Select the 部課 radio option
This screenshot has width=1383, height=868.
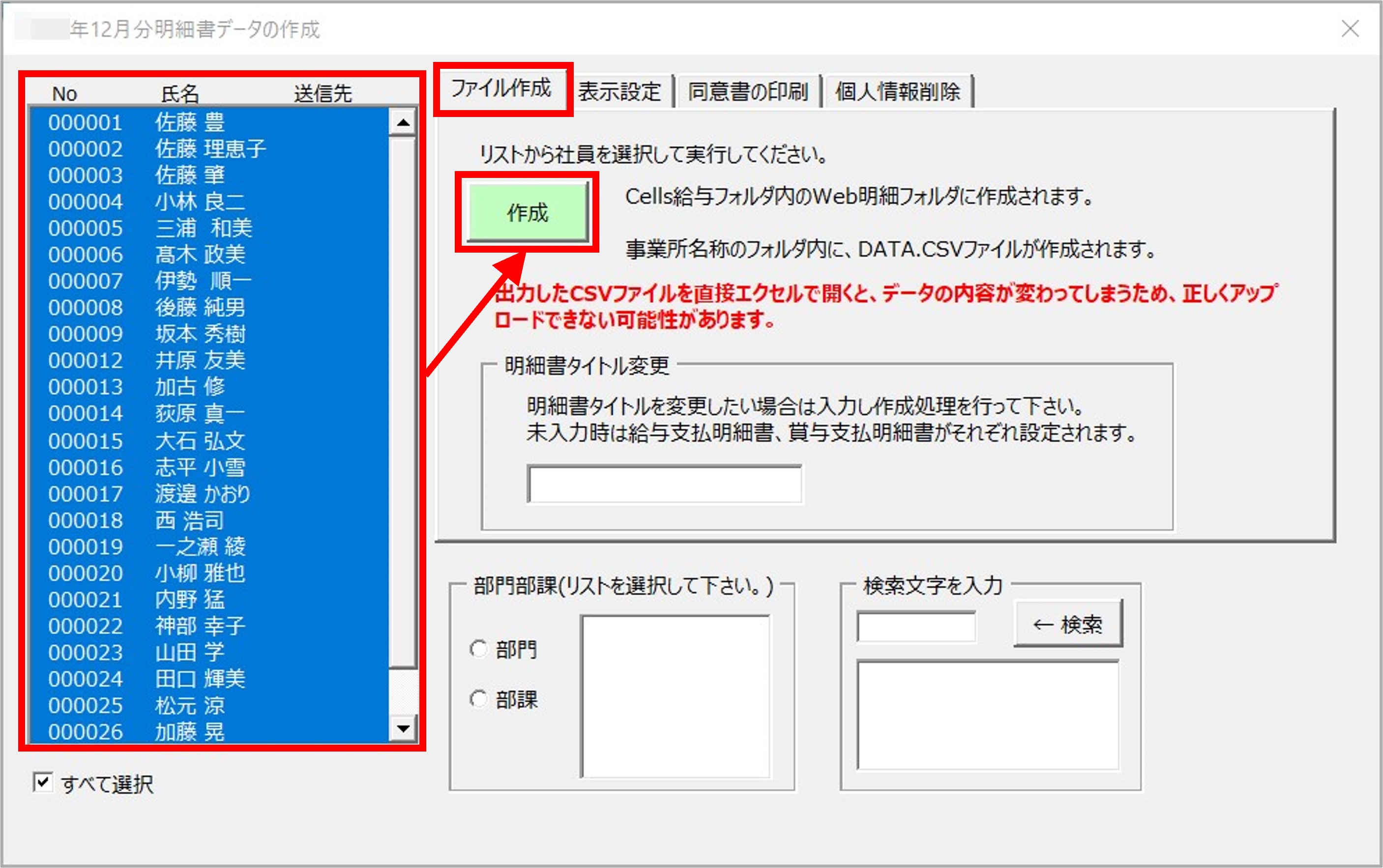478,698
